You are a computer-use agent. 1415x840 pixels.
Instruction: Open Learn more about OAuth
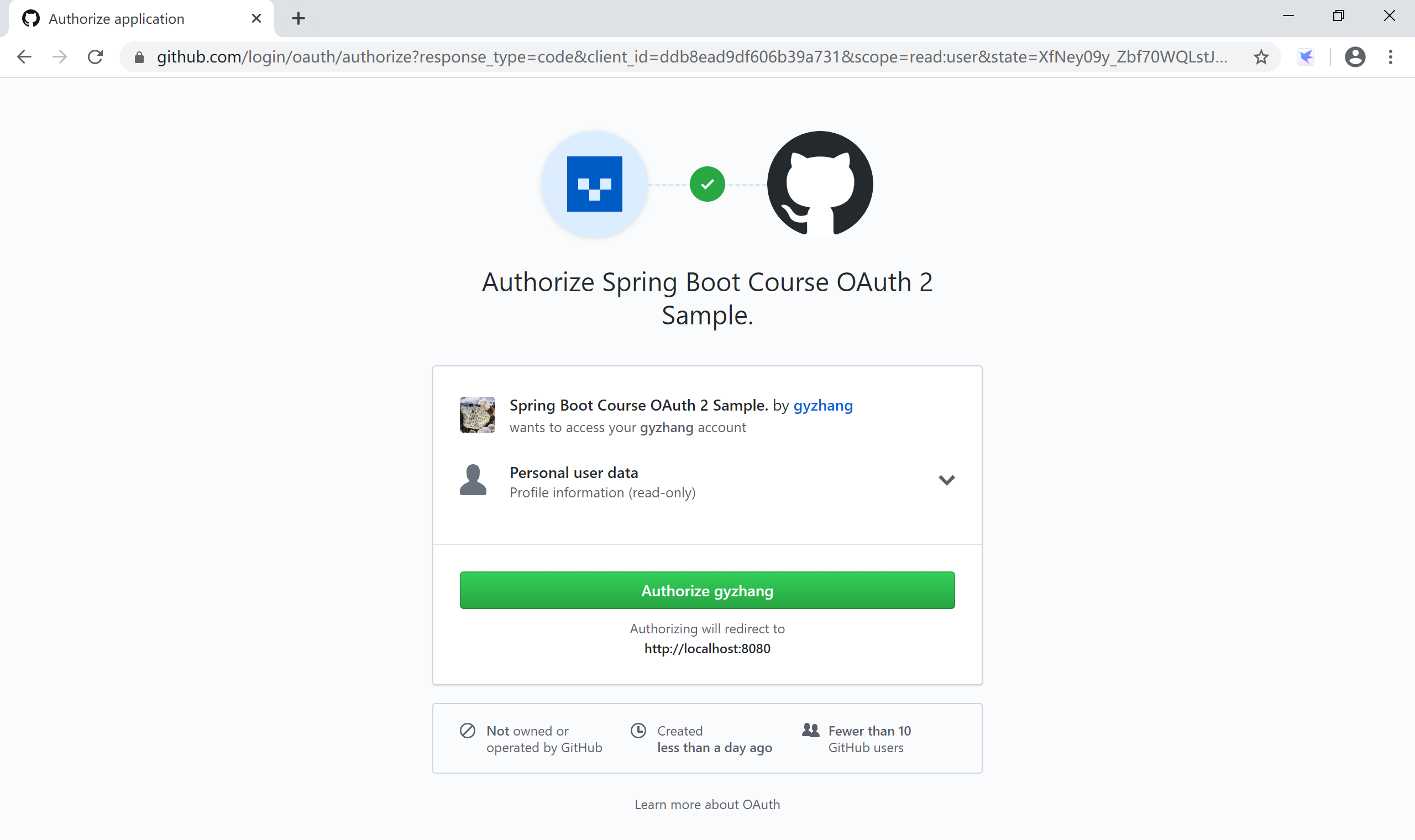click(707, 804)
